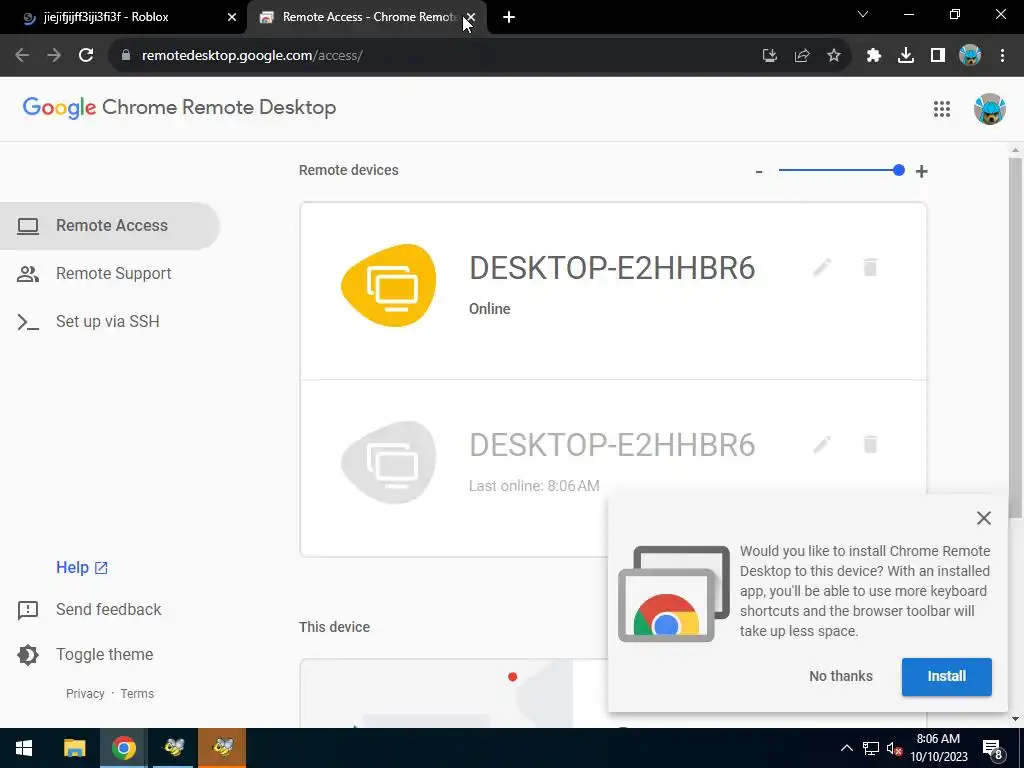Go back with the browser back arrow
1024x768 pixels.
22,56
